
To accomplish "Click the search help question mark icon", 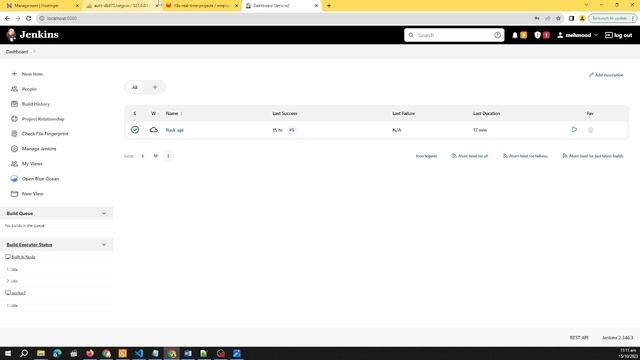I will coord(497,35).
